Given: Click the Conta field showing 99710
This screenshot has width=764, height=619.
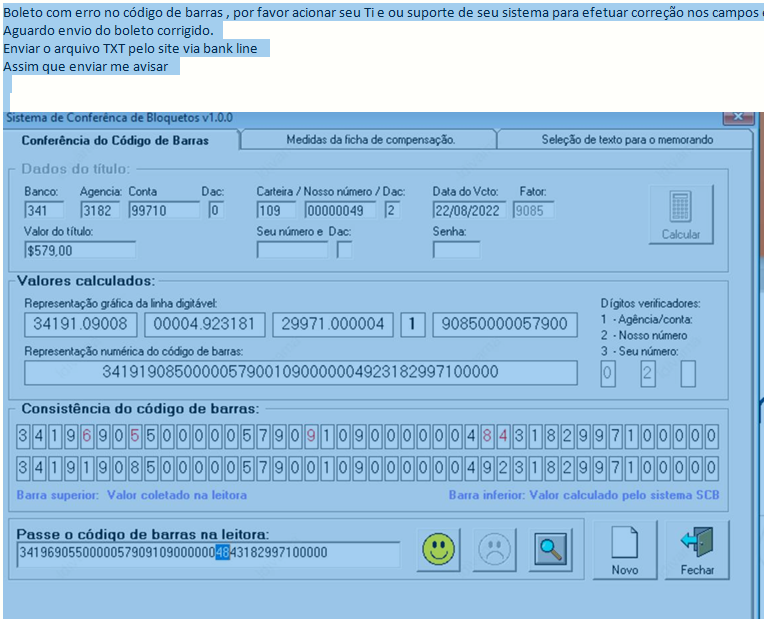Looking at the screenshot, I should click(x=164, y=211).
